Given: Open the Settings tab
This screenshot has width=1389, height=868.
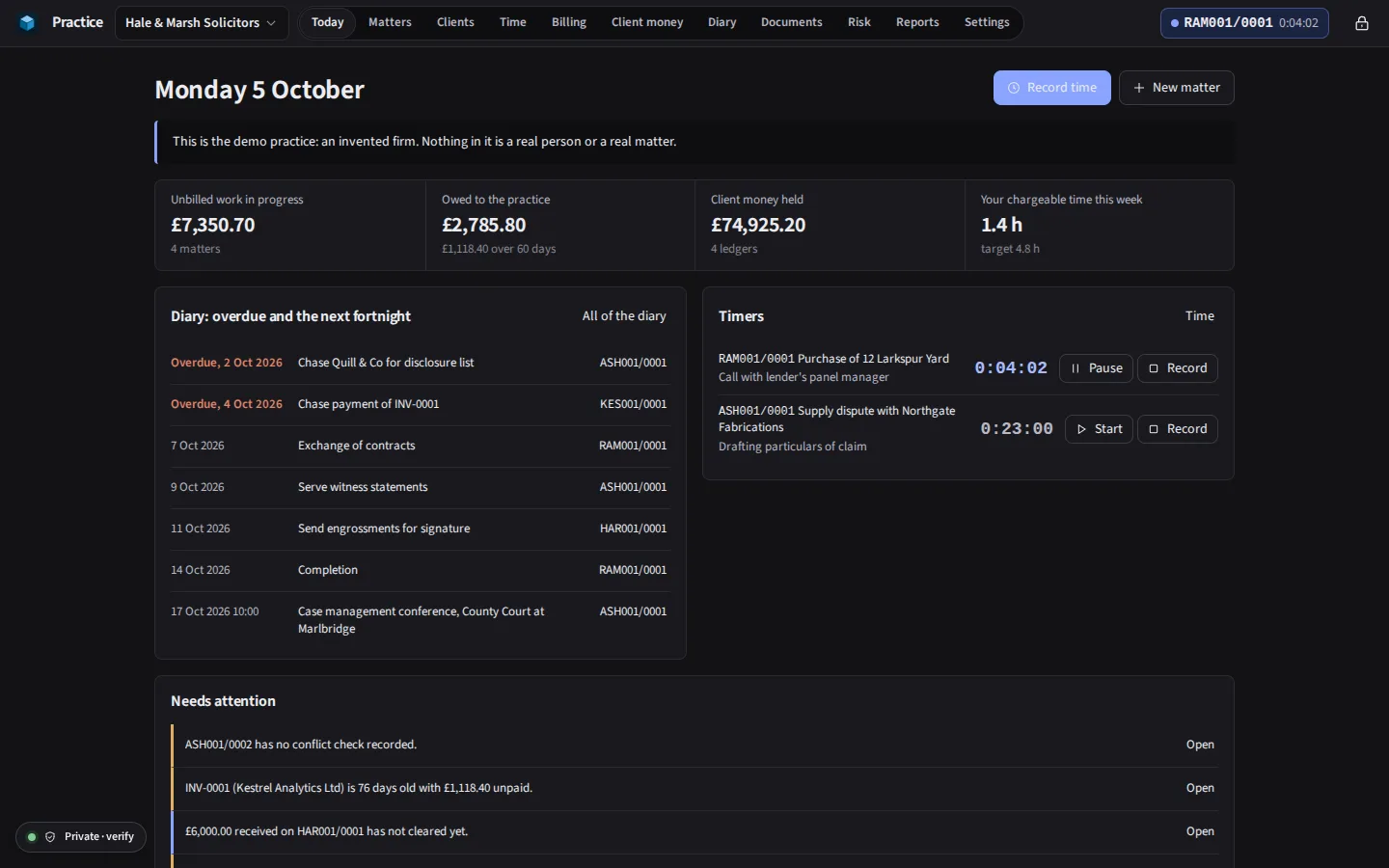Looking at the screenshot, I should [987, 22].
